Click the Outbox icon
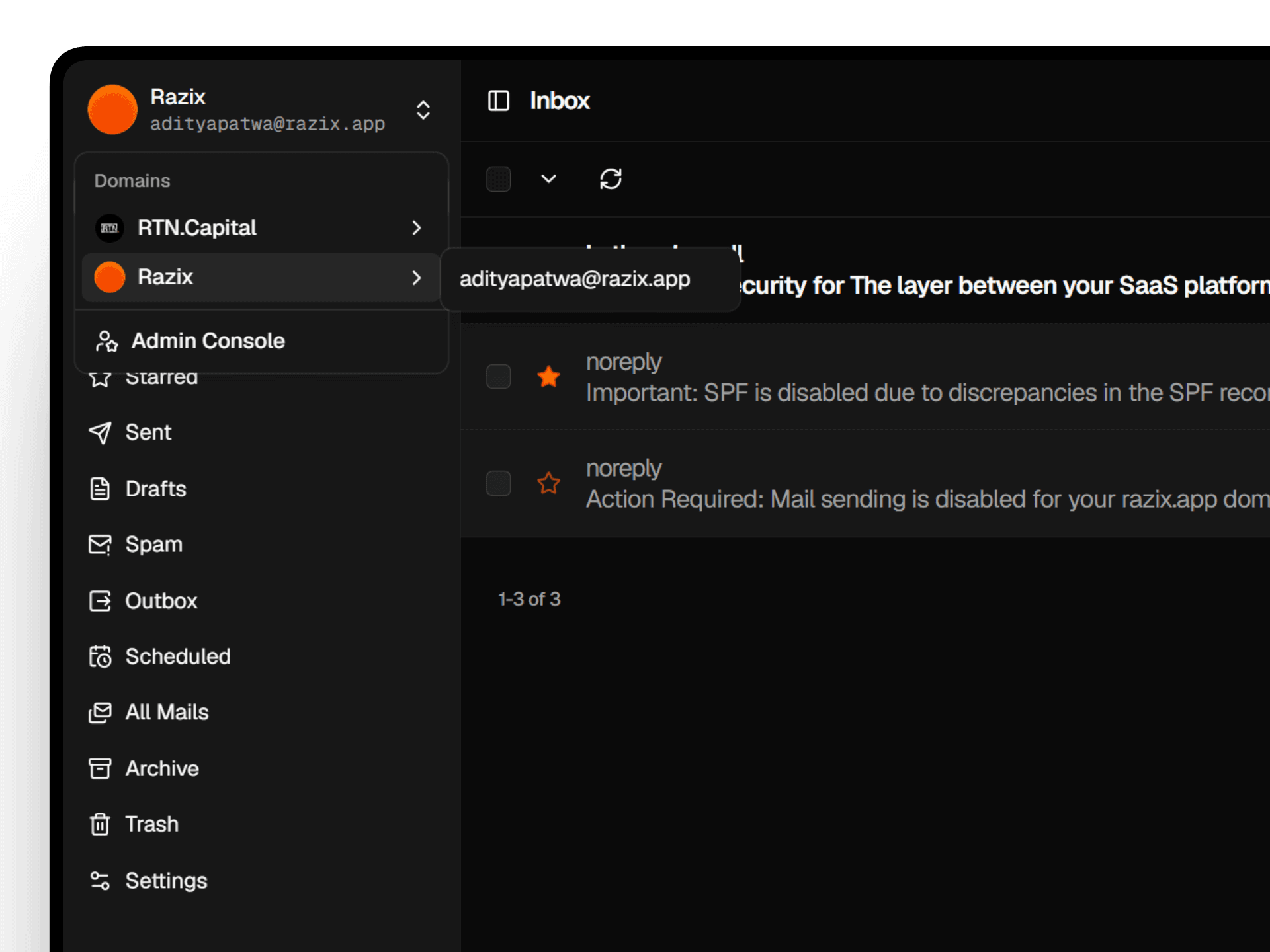1270x952 pixels. click(100, 601)
